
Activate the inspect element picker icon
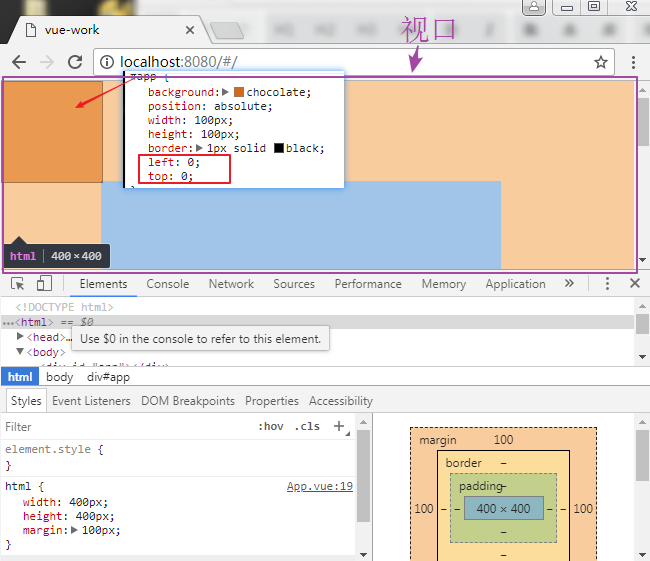(x=18, y=284)
